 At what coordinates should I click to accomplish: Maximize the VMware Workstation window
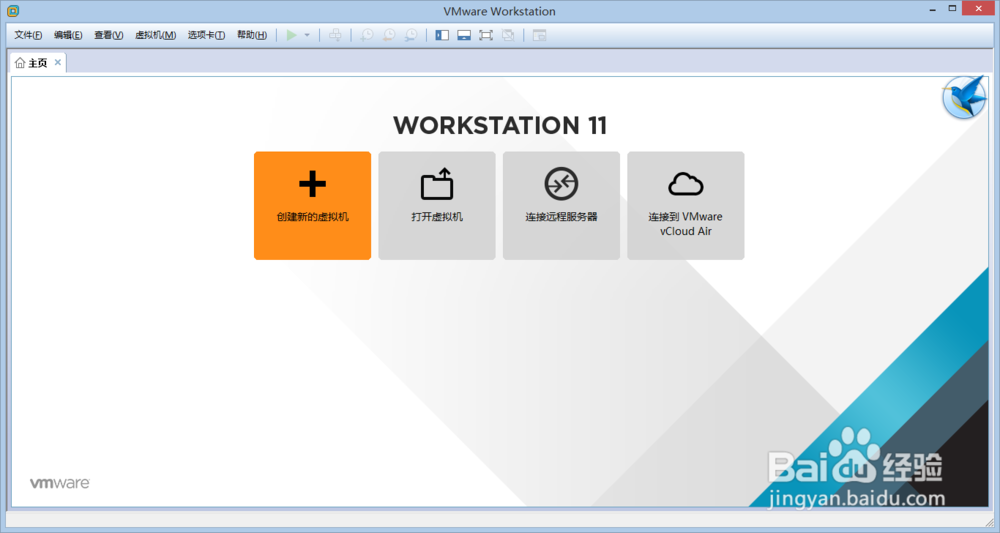pyautogui.click(x=952, y=9)
